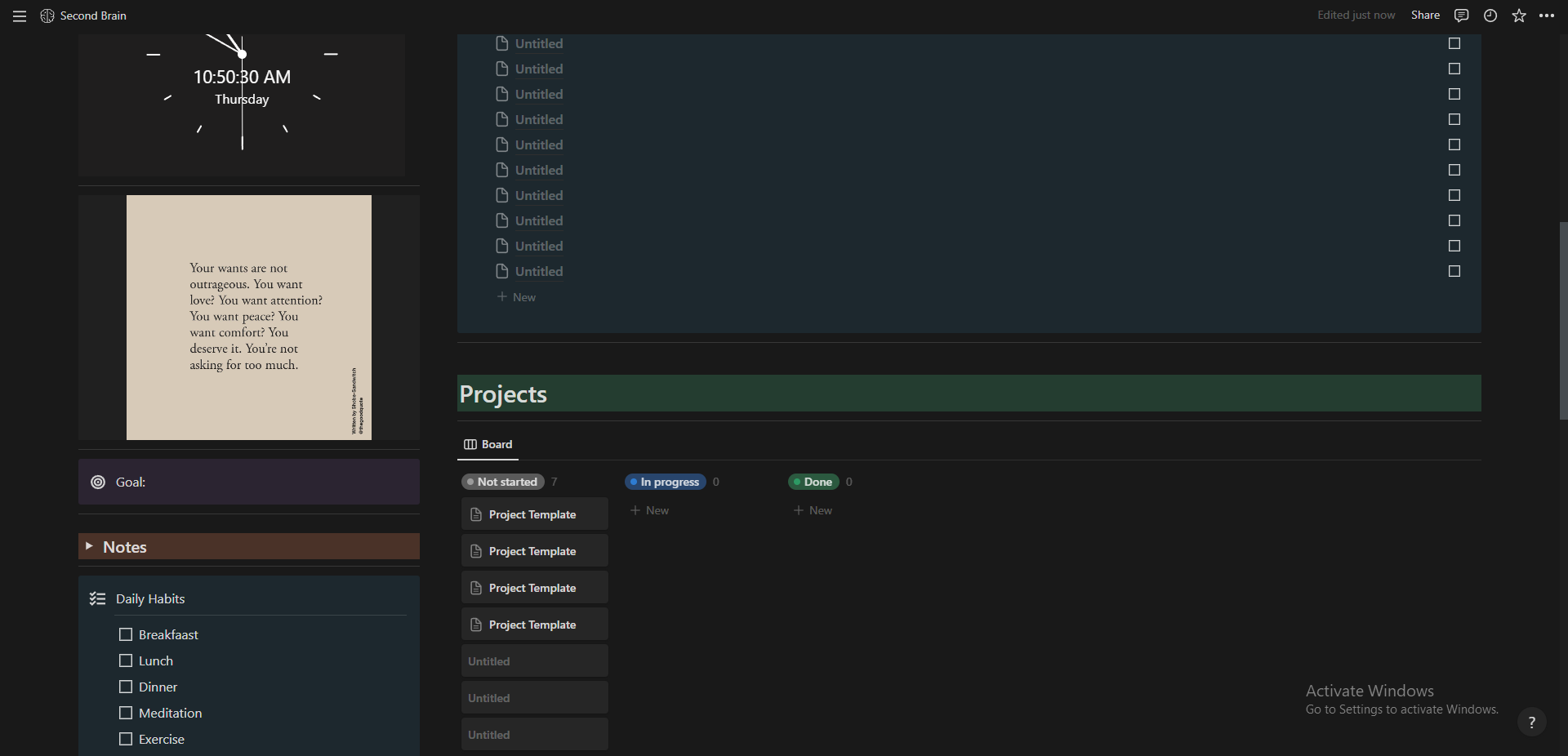Switch to the Board view tab

[488, 445]
